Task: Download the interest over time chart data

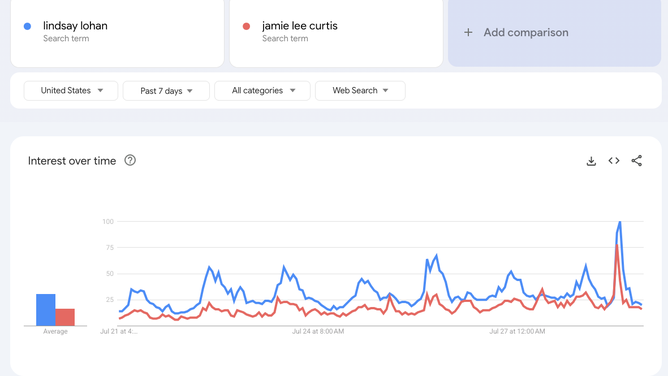Action: [x=591, y=161]
